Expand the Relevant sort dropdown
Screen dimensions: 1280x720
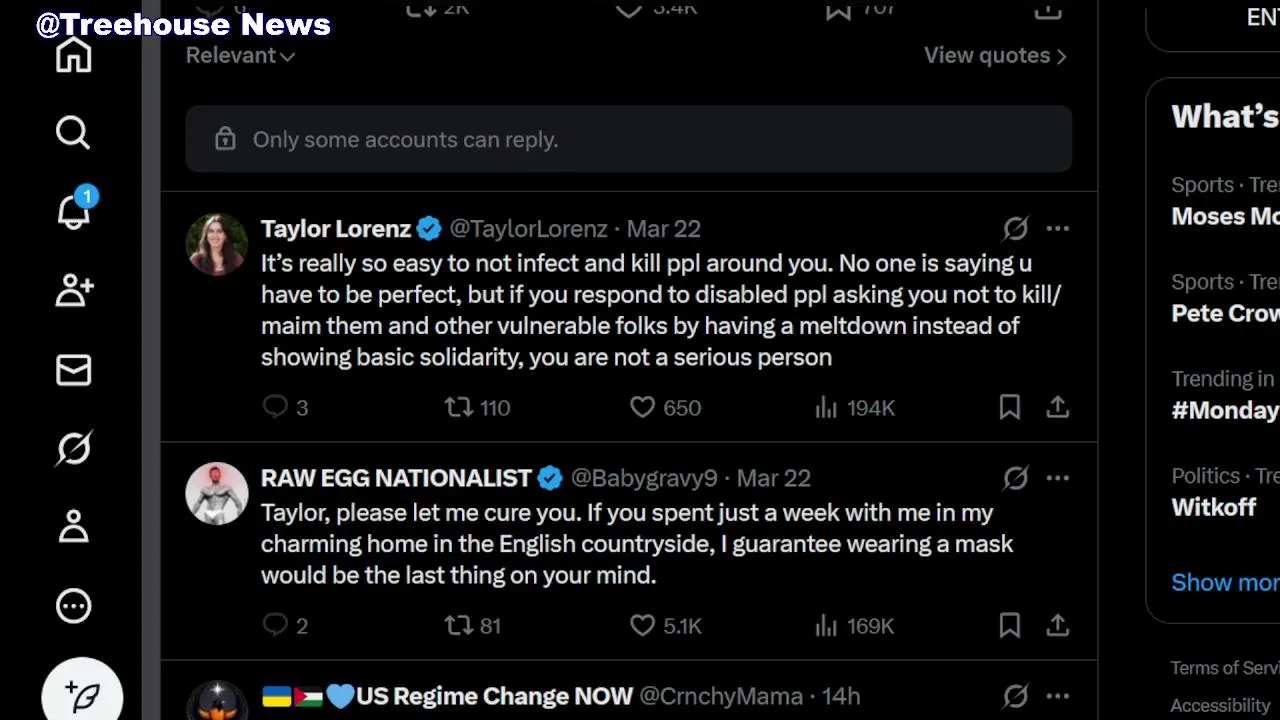pyautogui.click(x=240, y=56)
